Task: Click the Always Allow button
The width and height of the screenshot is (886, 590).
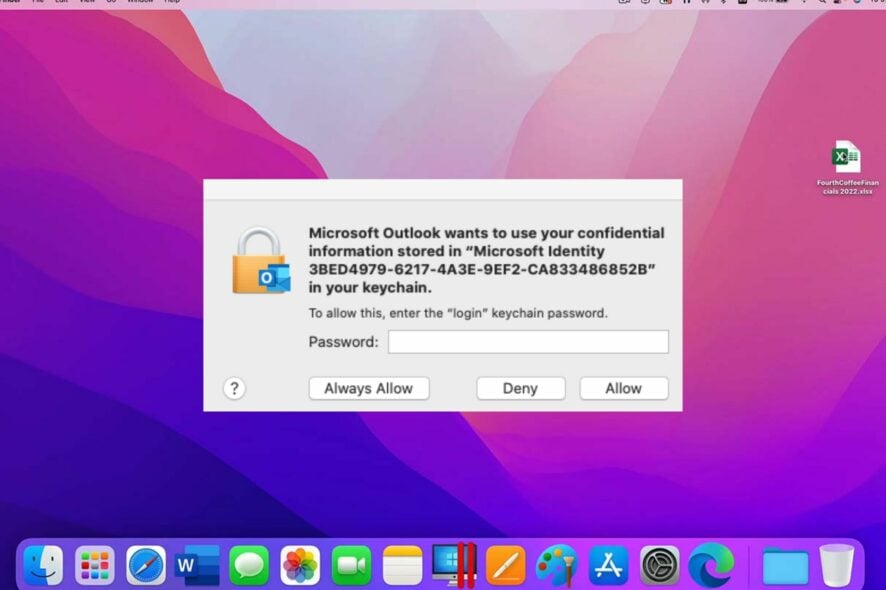Action: [368, 388]
